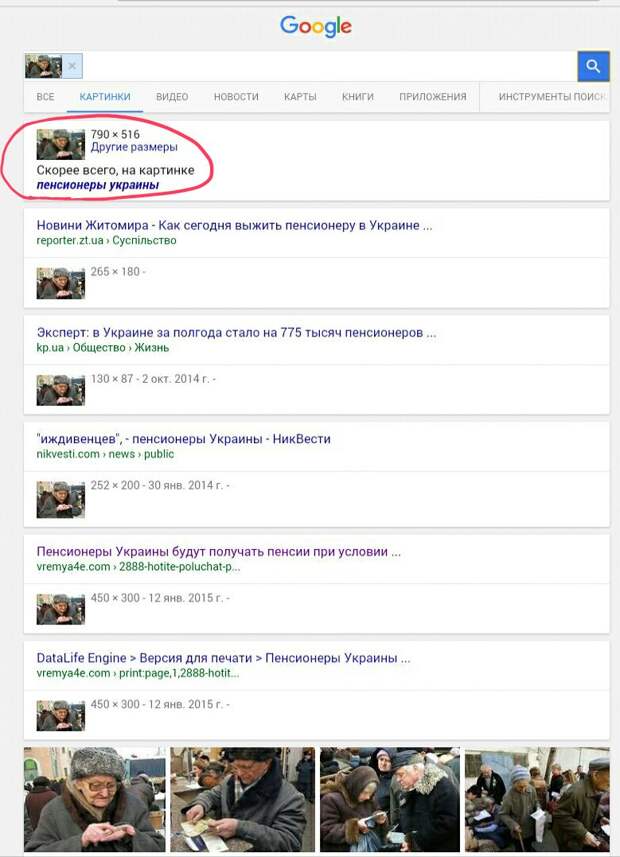Click the 130 × 87 result thumbnail
This screenshot has height=857, width=620.
[x=61, y=390]
